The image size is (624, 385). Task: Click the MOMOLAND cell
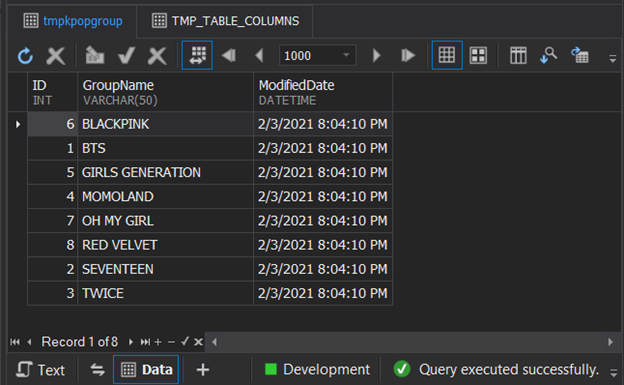pyautogui.click(x=166, y=197)
